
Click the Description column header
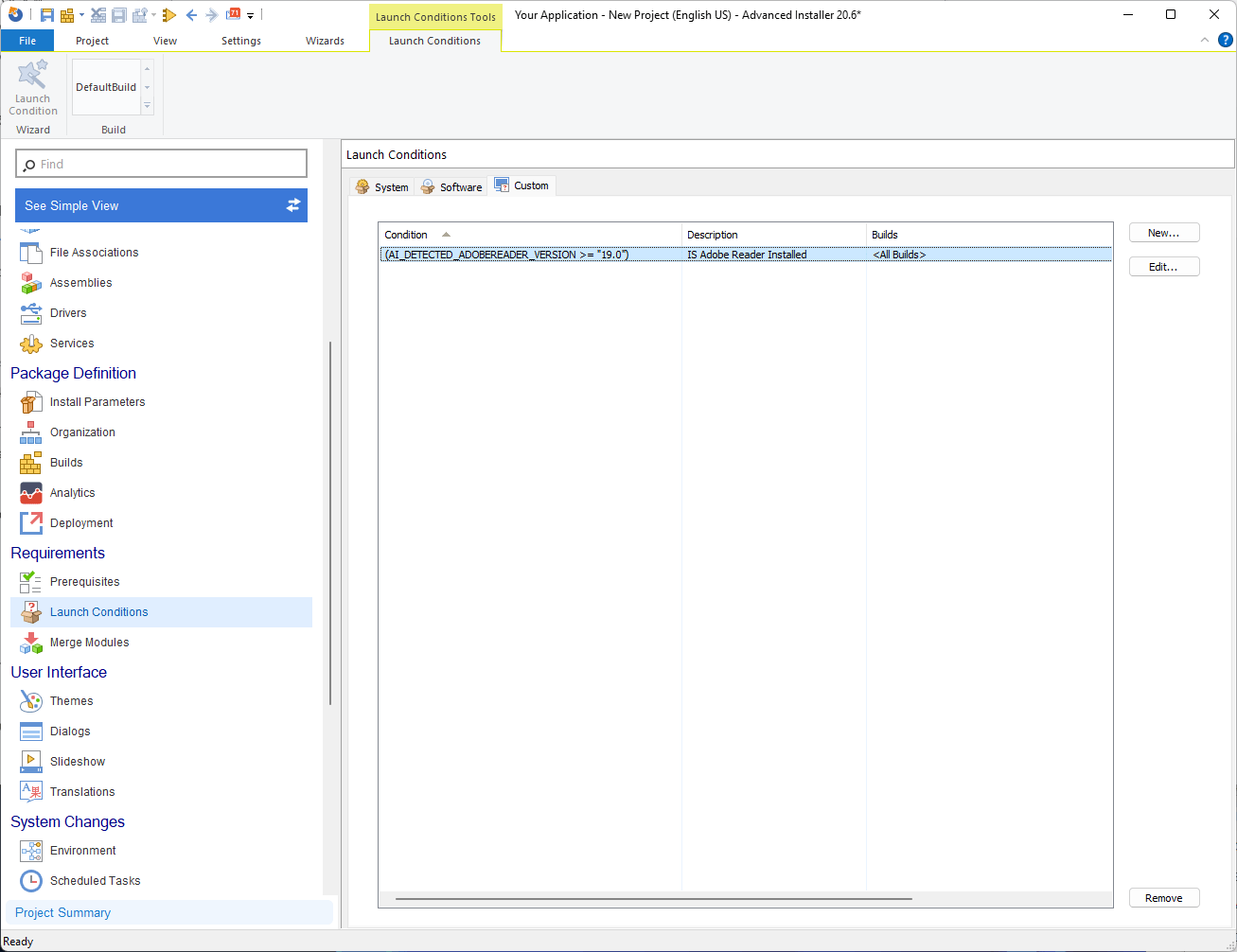pyautogui.click(x=774, y=235)
